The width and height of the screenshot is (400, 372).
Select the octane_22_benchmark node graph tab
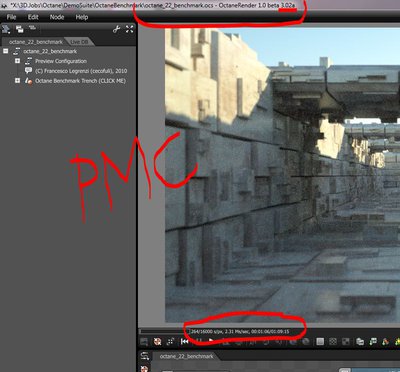[186, 356]
